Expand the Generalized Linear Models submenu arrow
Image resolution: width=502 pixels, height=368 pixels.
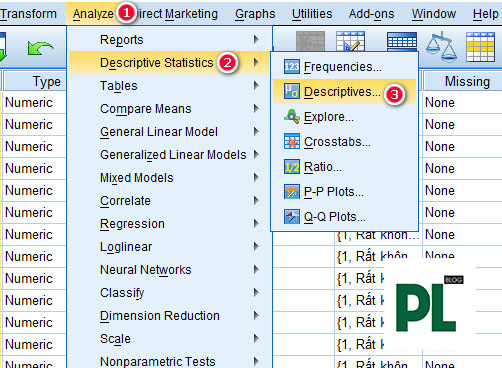pos(256,154)
